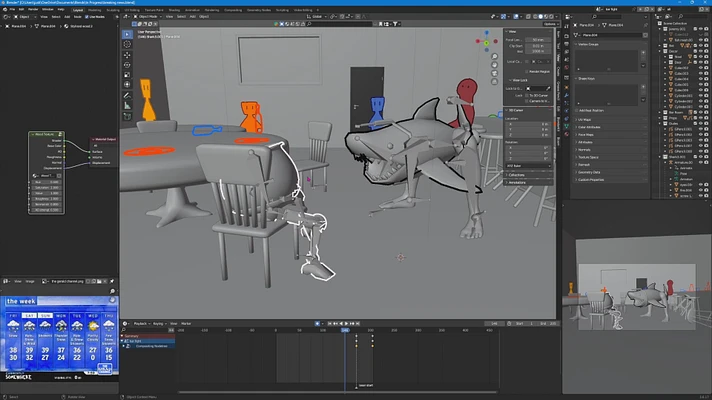Viewport: 712px width, 400px height.
Task: Open the Render menu
Action: click(33, 9)
